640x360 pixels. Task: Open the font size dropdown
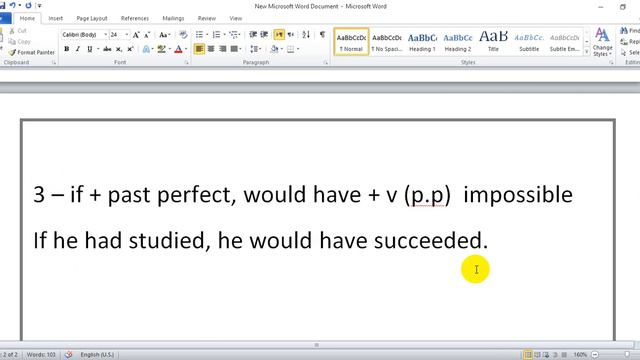point(127,35)
